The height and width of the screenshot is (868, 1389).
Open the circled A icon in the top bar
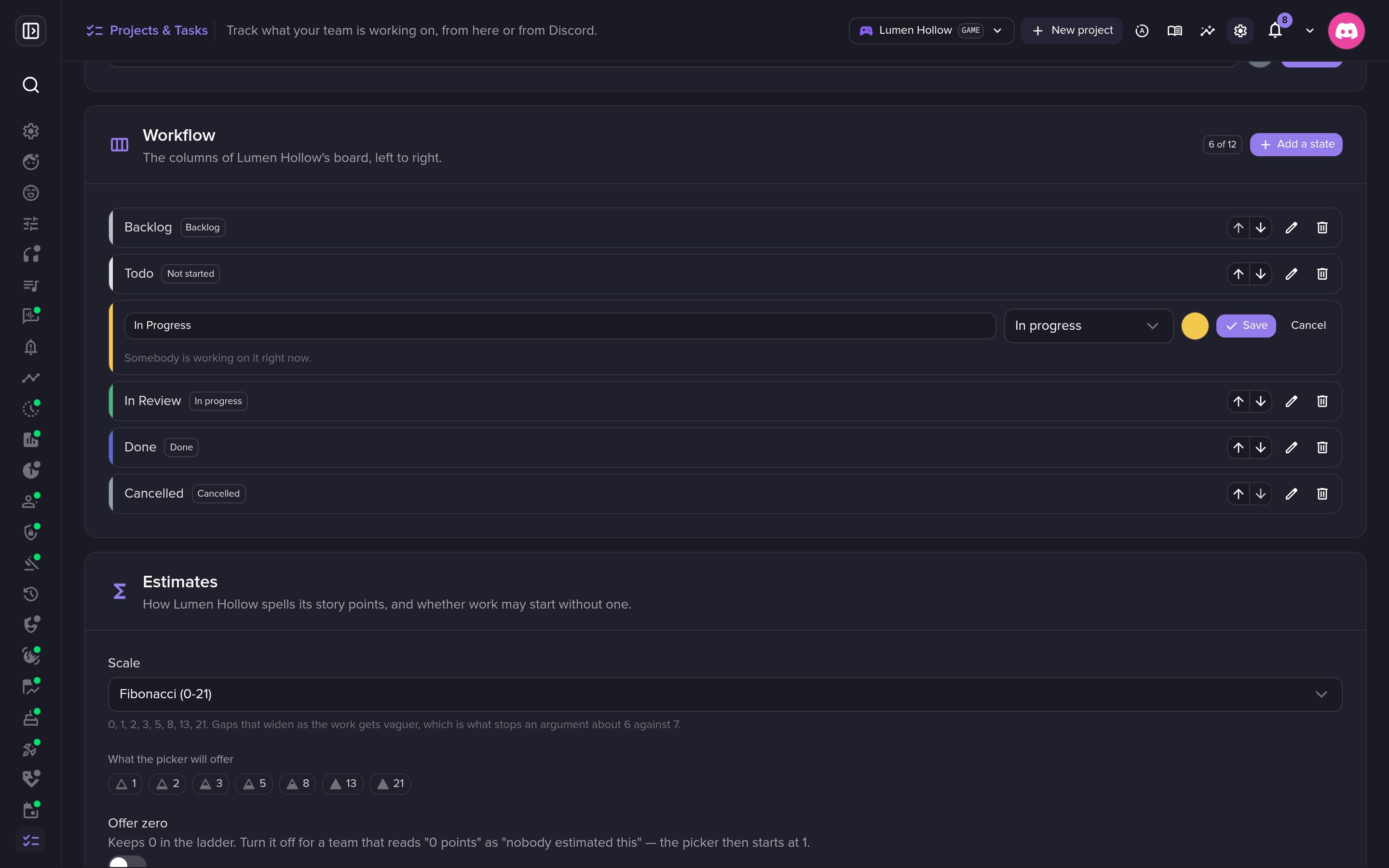click(1142, 30)
